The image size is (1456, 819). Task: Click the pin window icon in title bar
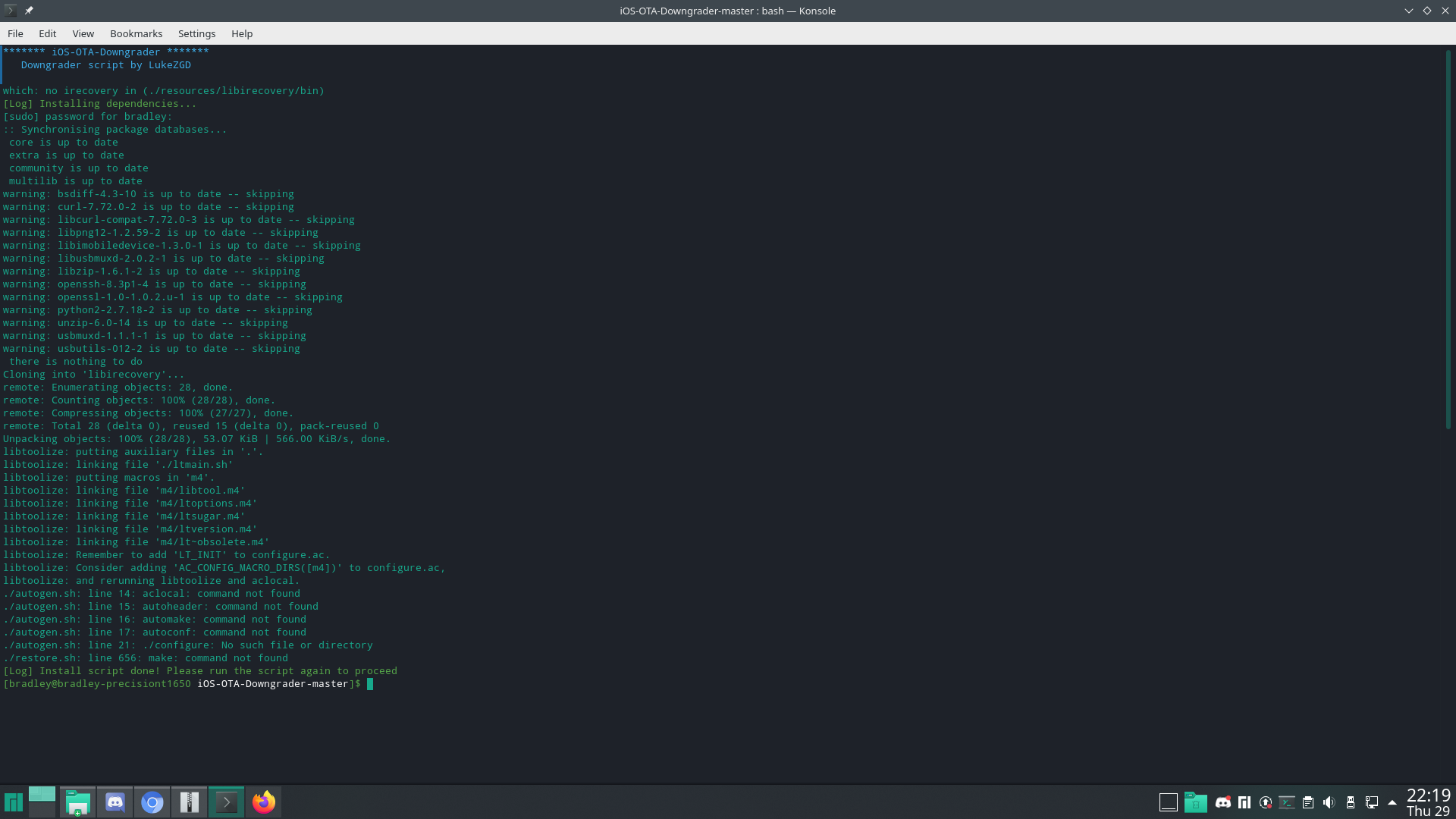click(29, 11)
